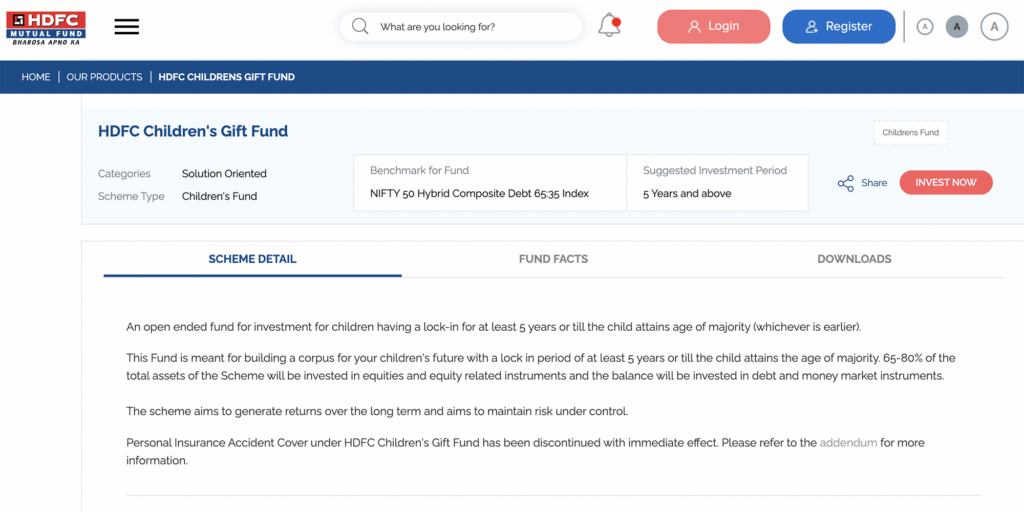Open the addendum link

[x=848, y=443]
